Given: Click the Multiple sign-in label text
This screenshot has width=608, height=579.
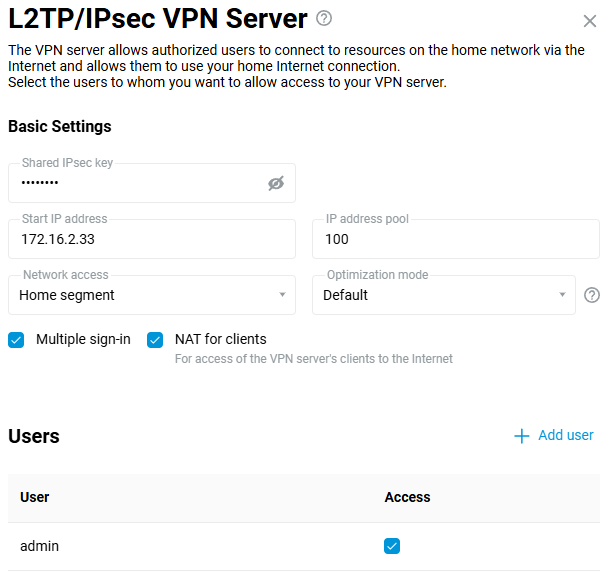Looking at the screenshot, I should (x=83, y=339).
